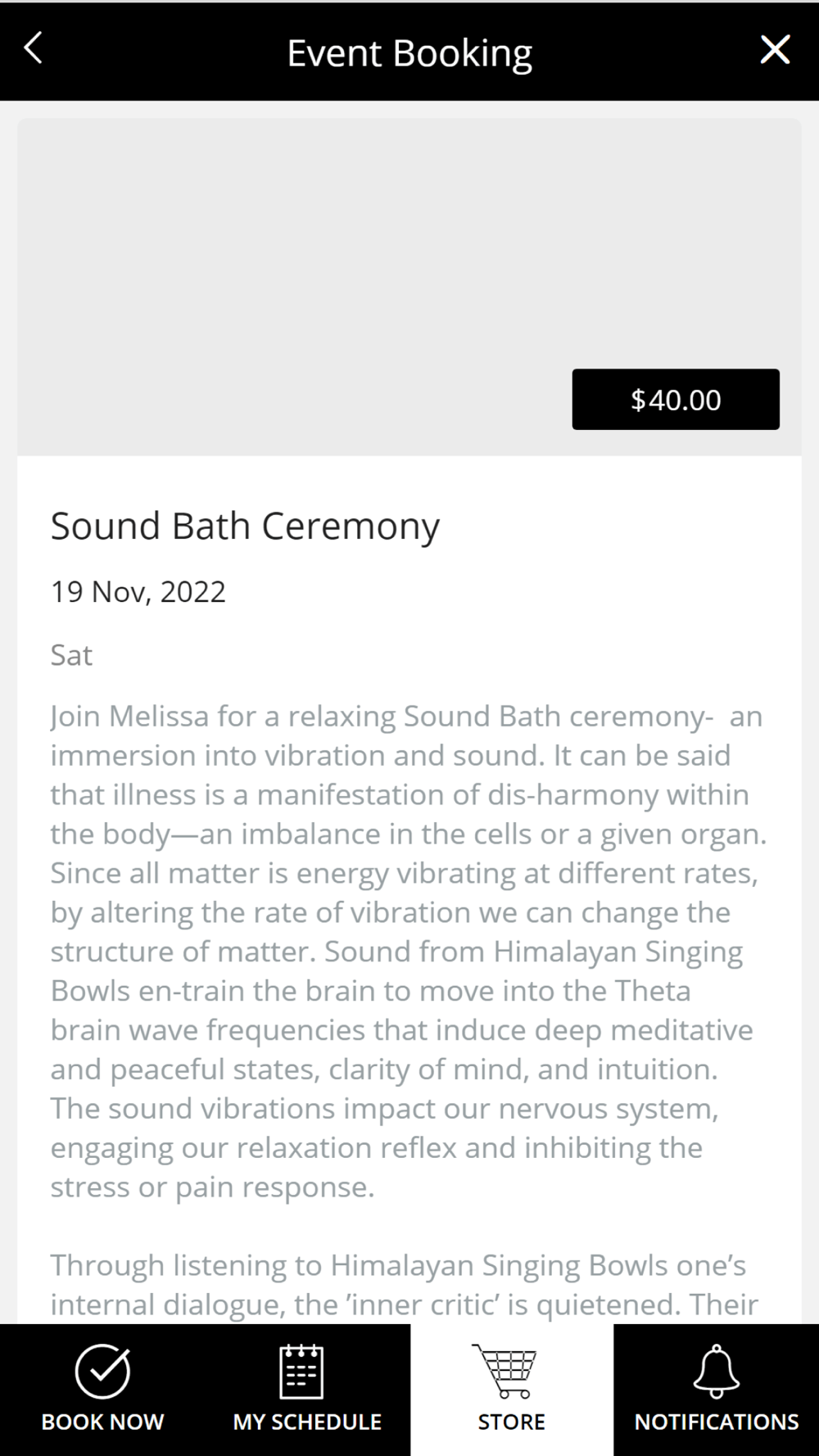Viewport: 819px width, 1456px height.
Task: Click the 'Through listening to Himalayan' paragraph
Action: click(x=398, y=1266)
